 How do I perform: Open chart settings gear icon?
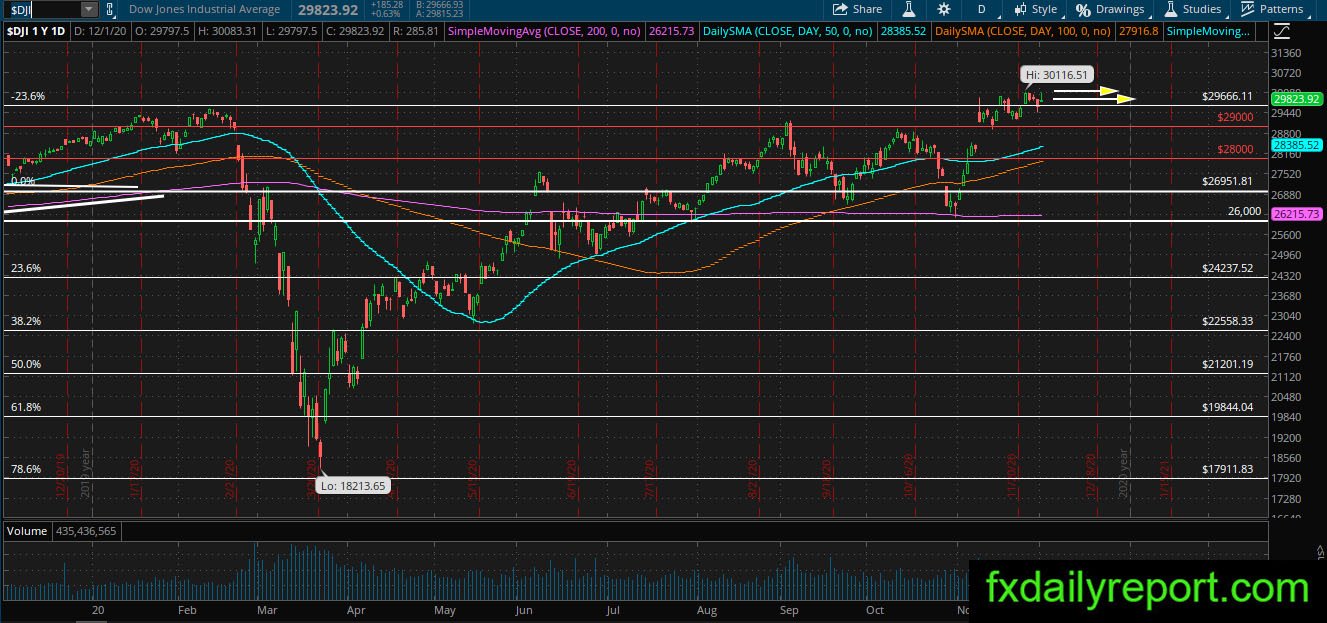(x=944, y=9)
